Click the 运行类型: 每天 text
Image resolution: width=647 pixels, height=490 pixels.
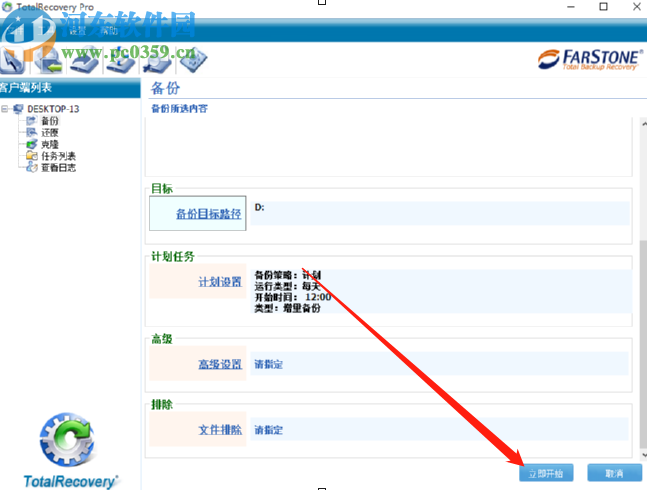(x=287, y=286)
